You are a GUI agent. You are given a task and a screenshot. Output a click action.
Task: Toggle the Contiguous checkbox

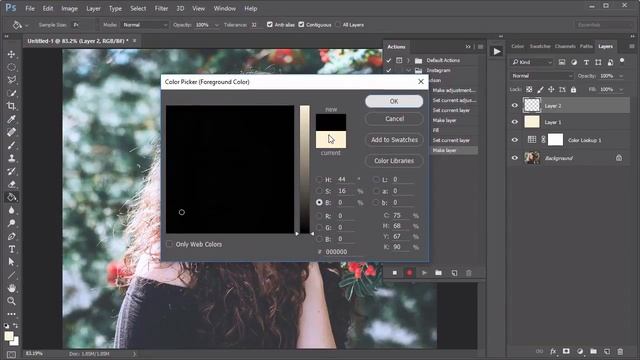pos(301,24)
